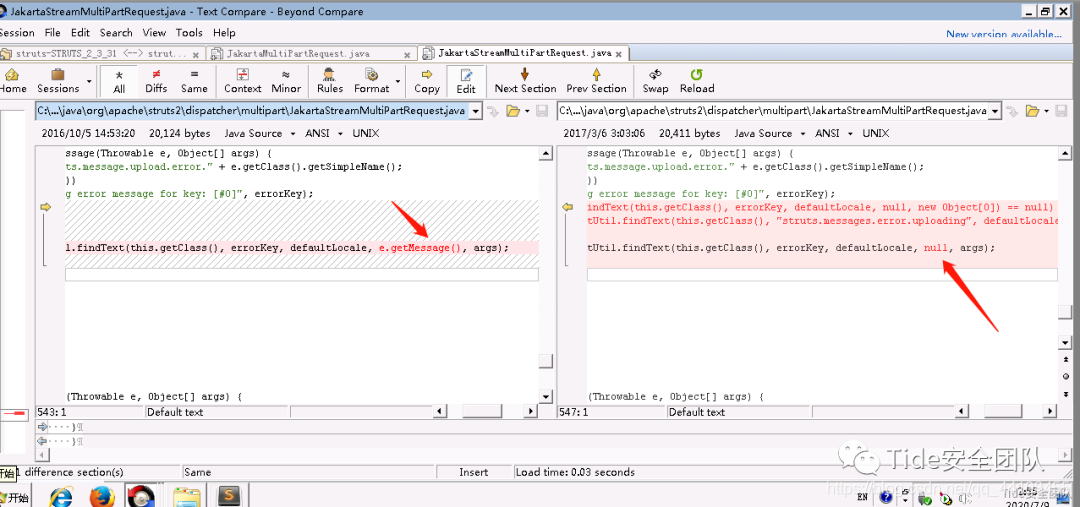
Task: Open the Search menu
Action: (116, 32)
